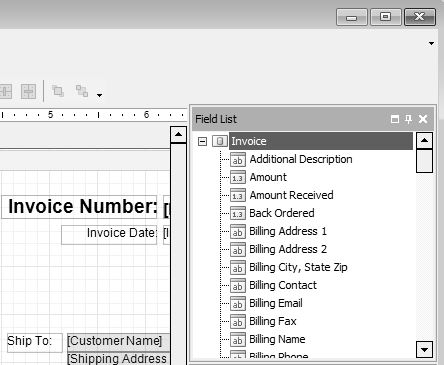
Task: Click the Bring to Front toolbar icon
Action: [x=58, y=91]
